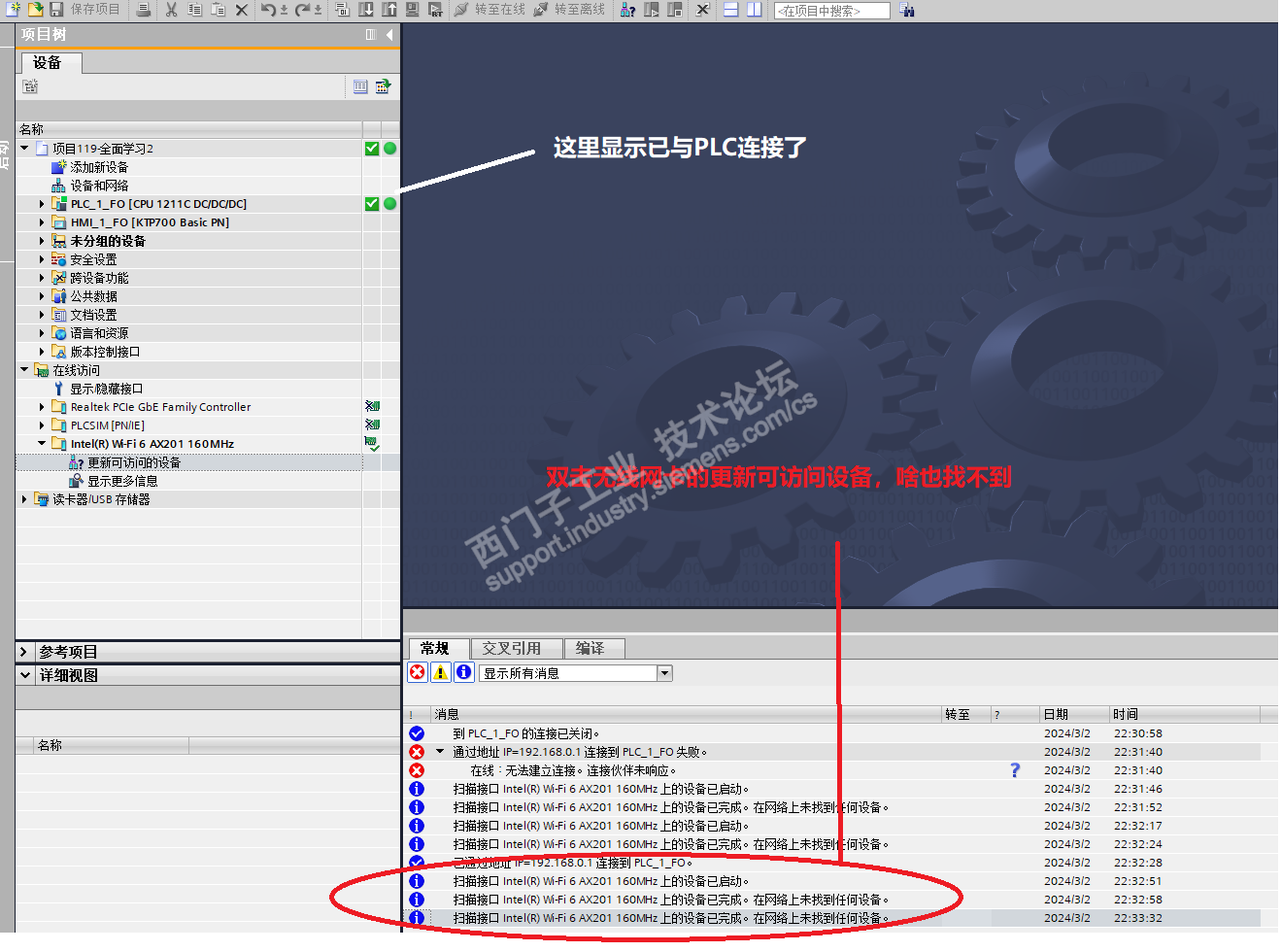Click the Start simulation icon

[412, 10]
